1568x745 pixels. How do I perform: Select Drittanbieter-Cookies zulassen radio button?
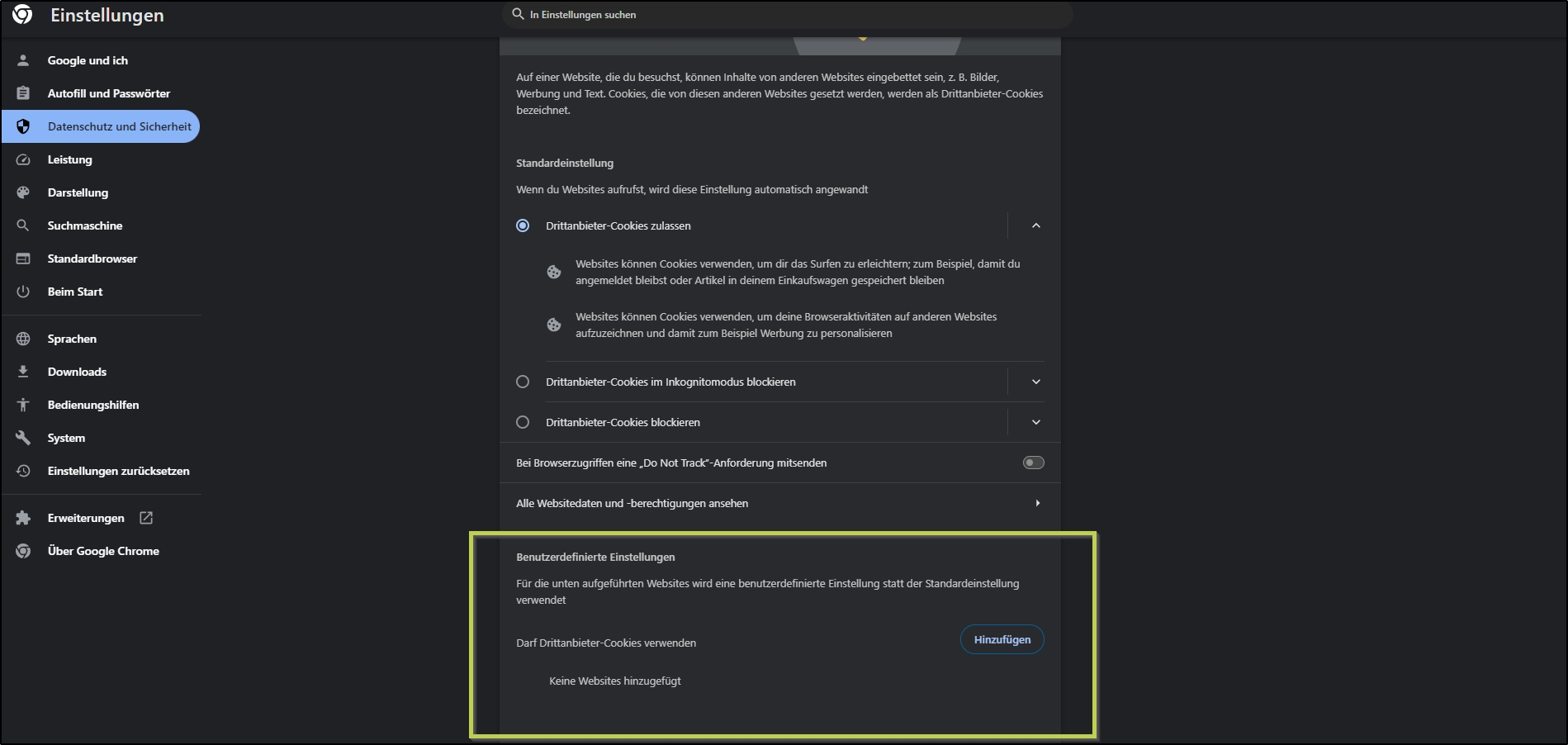click(523, 225)
